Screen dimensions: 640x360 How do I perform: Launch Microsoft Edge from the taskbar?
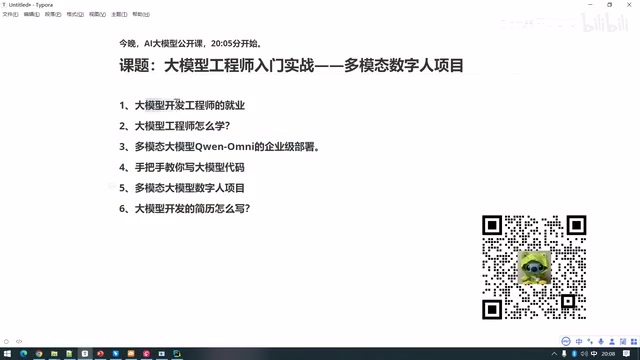[24, 353]
